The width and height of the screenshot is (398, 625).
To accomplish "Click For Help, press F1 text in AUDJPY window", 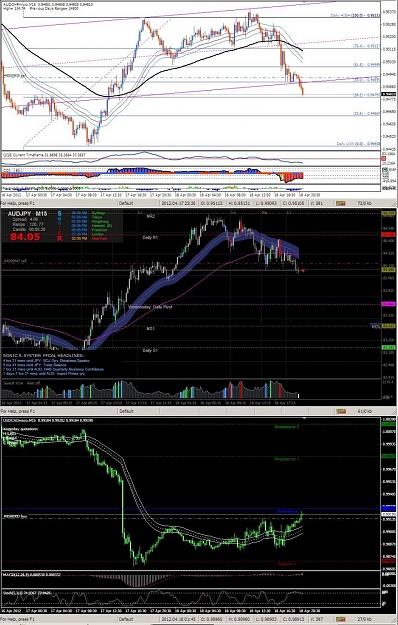I will tap(18, 411).
